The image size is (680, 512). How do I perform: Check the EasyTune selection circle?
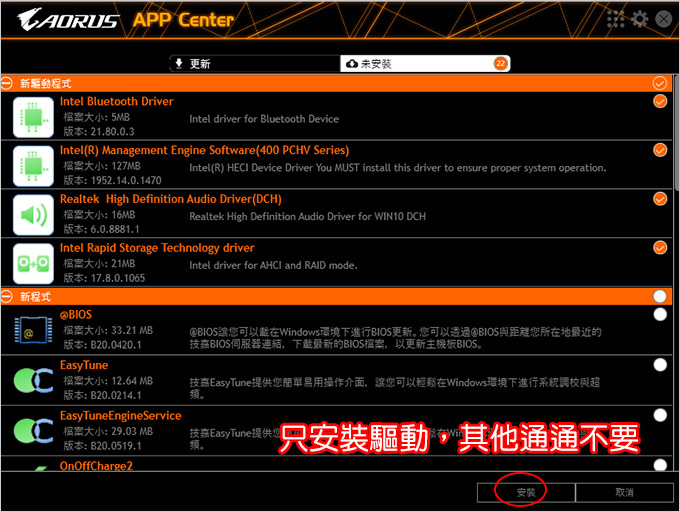(x=660, y=365)
